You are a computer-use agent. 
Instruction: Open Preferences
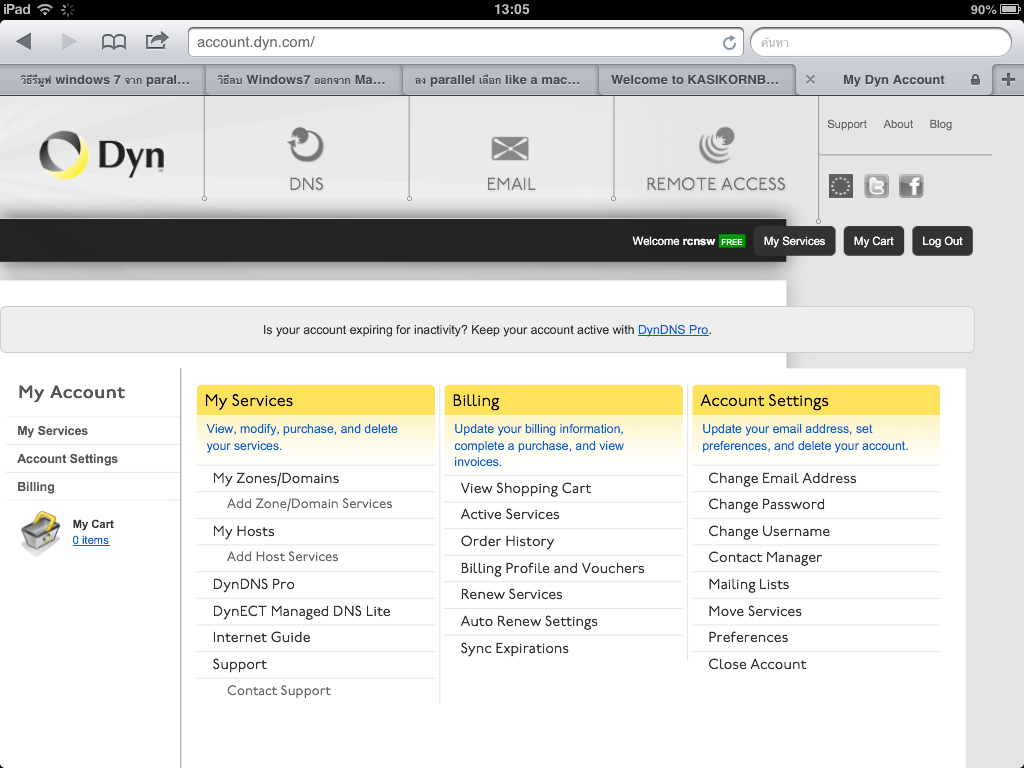tap(748, 637)
